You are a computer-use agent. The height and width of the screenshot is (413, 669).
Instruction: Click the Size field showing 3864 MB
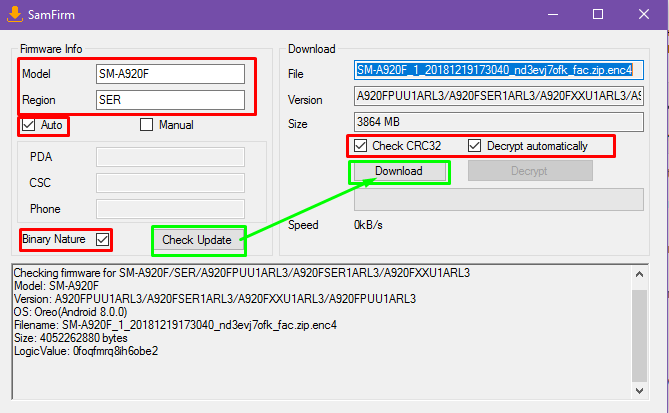tap(499, 122)
